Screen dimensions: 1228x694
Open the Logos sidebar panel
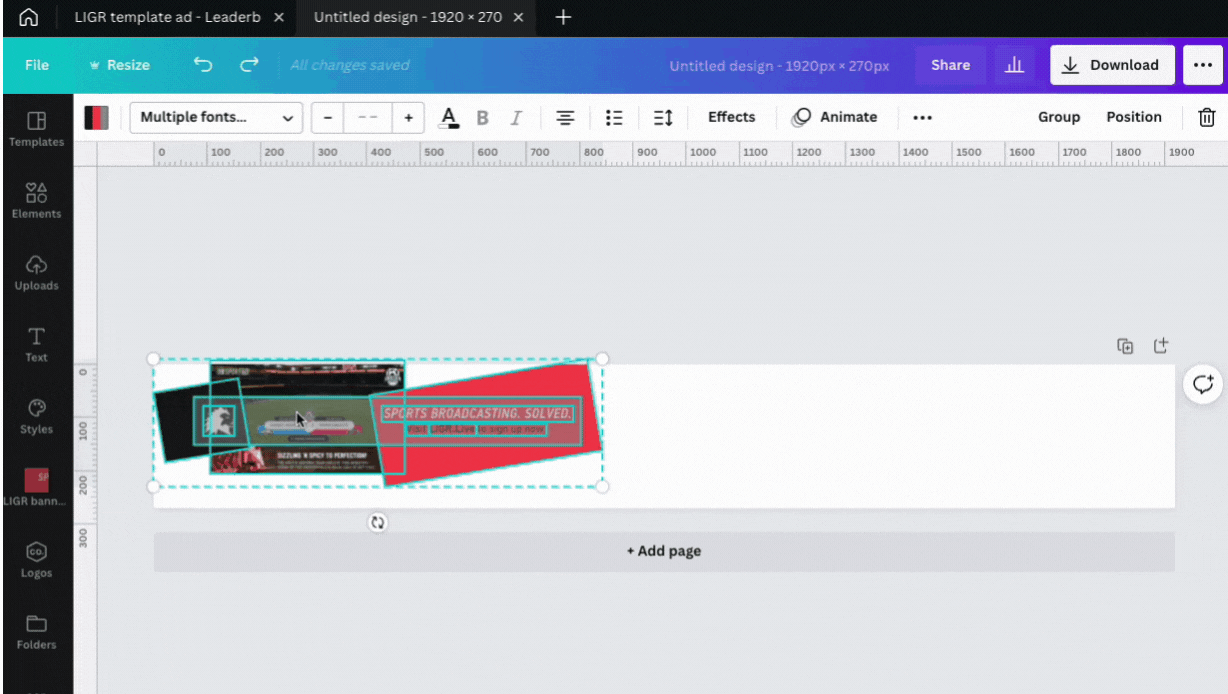click(x=36, y=561)
